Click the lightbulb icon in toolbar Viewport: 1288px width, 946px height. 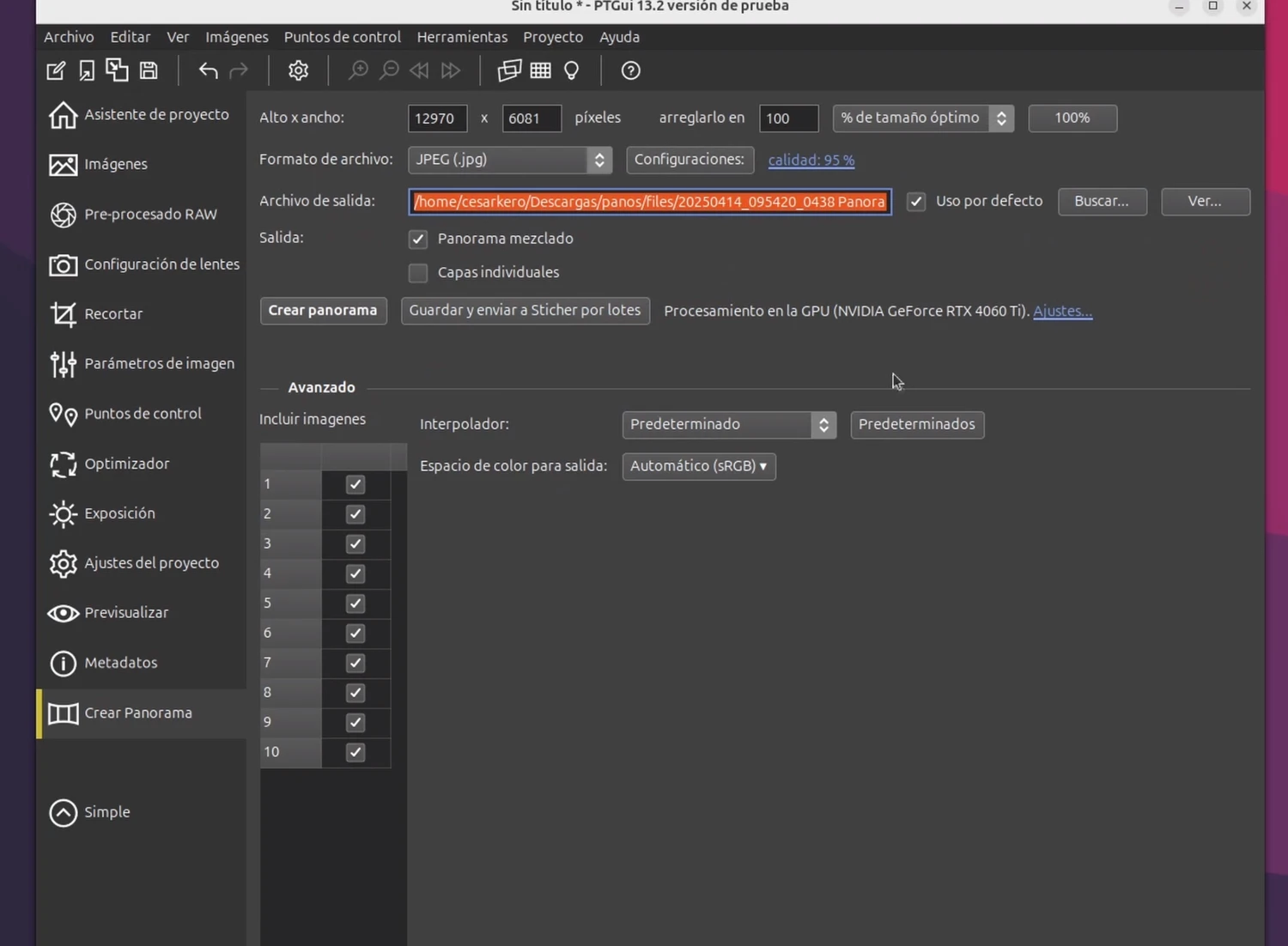tap(571, 70)
